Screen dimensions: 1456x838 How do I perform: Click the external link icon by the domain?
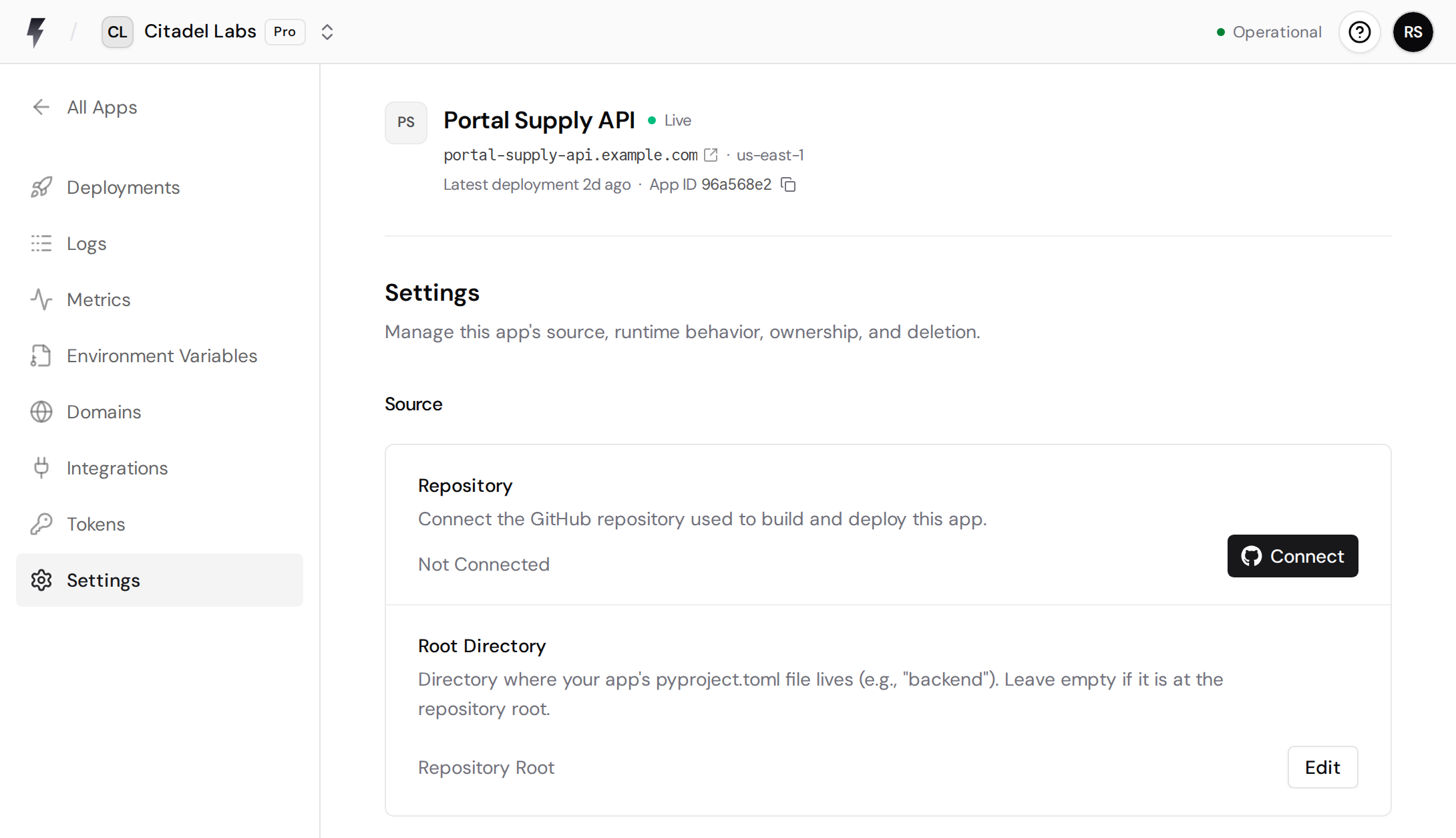711,155
